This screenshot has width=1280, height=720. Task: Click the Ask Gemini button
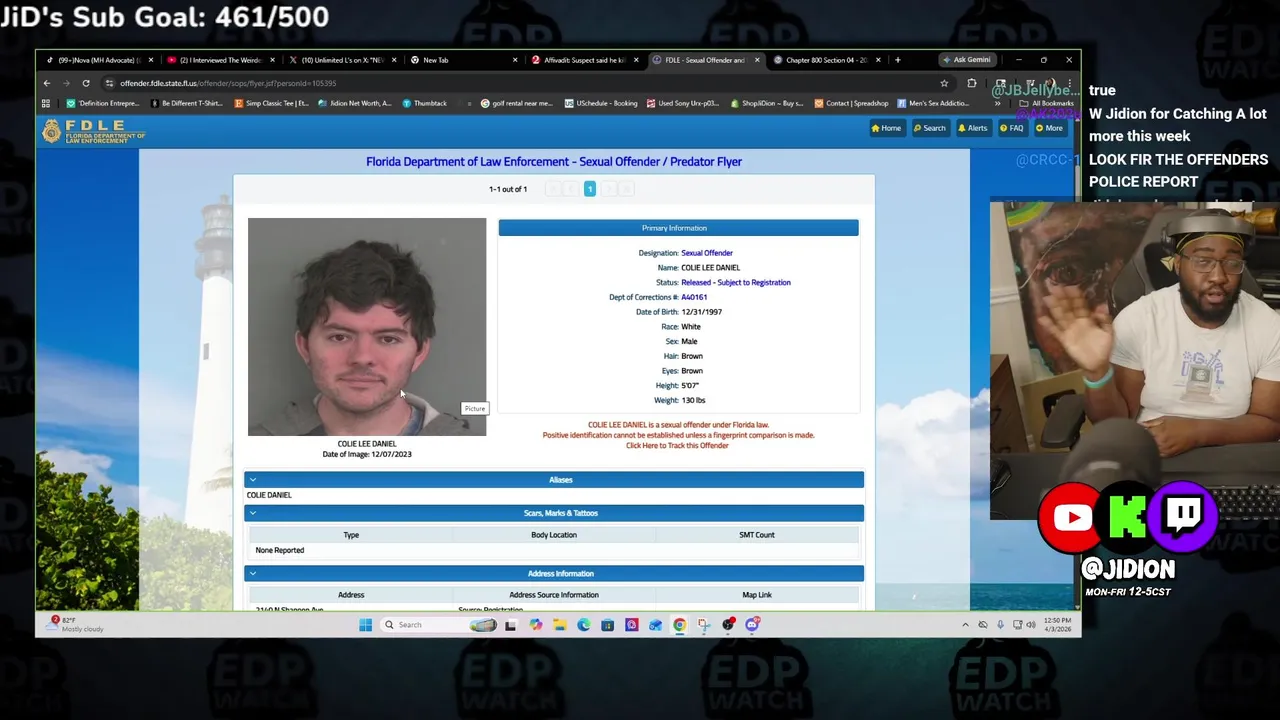pos(966,60)
